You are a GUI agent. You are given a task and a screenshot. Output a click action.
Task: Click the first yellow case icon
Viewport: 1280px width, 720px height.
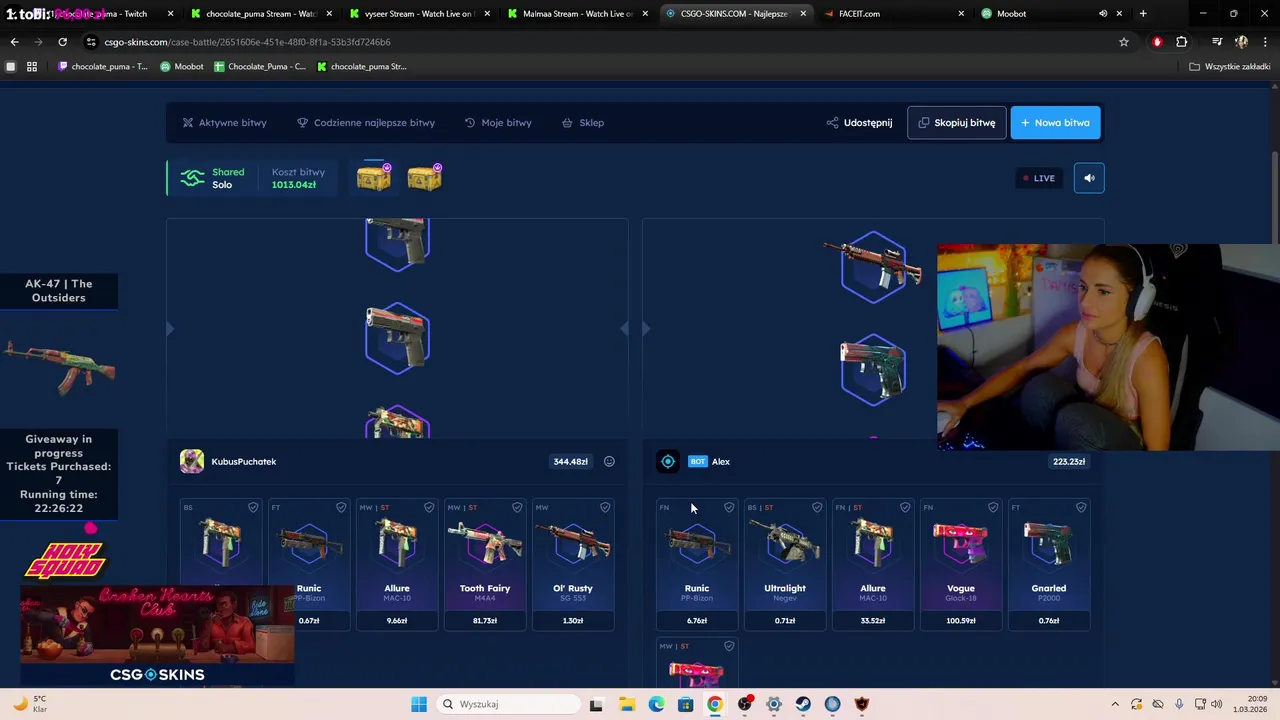[374, 178]
